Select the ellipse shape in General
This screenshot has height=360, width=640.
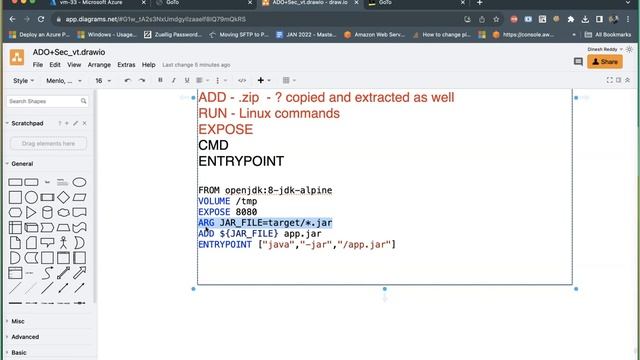[79, 182]
